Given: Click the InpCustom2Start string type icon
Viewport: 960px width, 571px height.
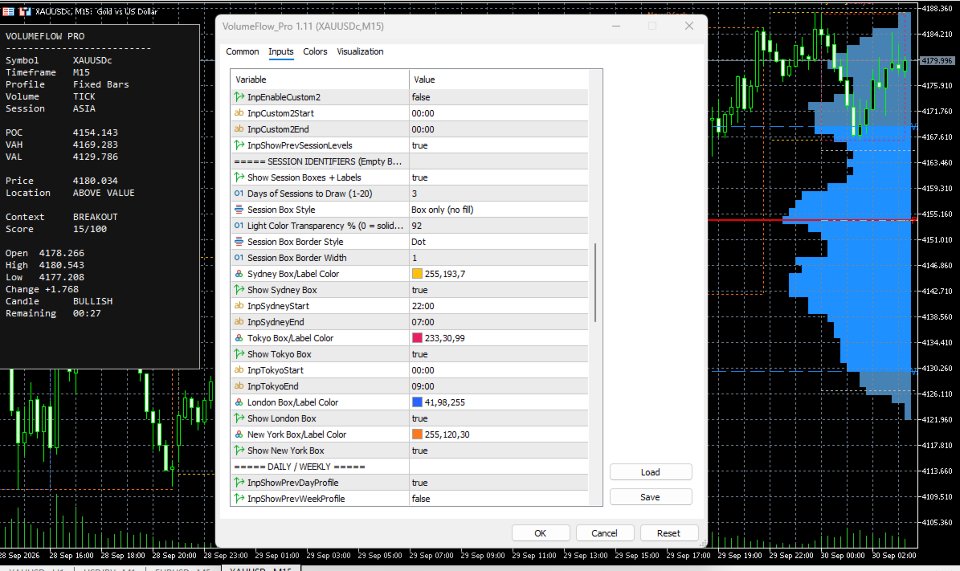Looking at the screenshot, I should [239, 113].
